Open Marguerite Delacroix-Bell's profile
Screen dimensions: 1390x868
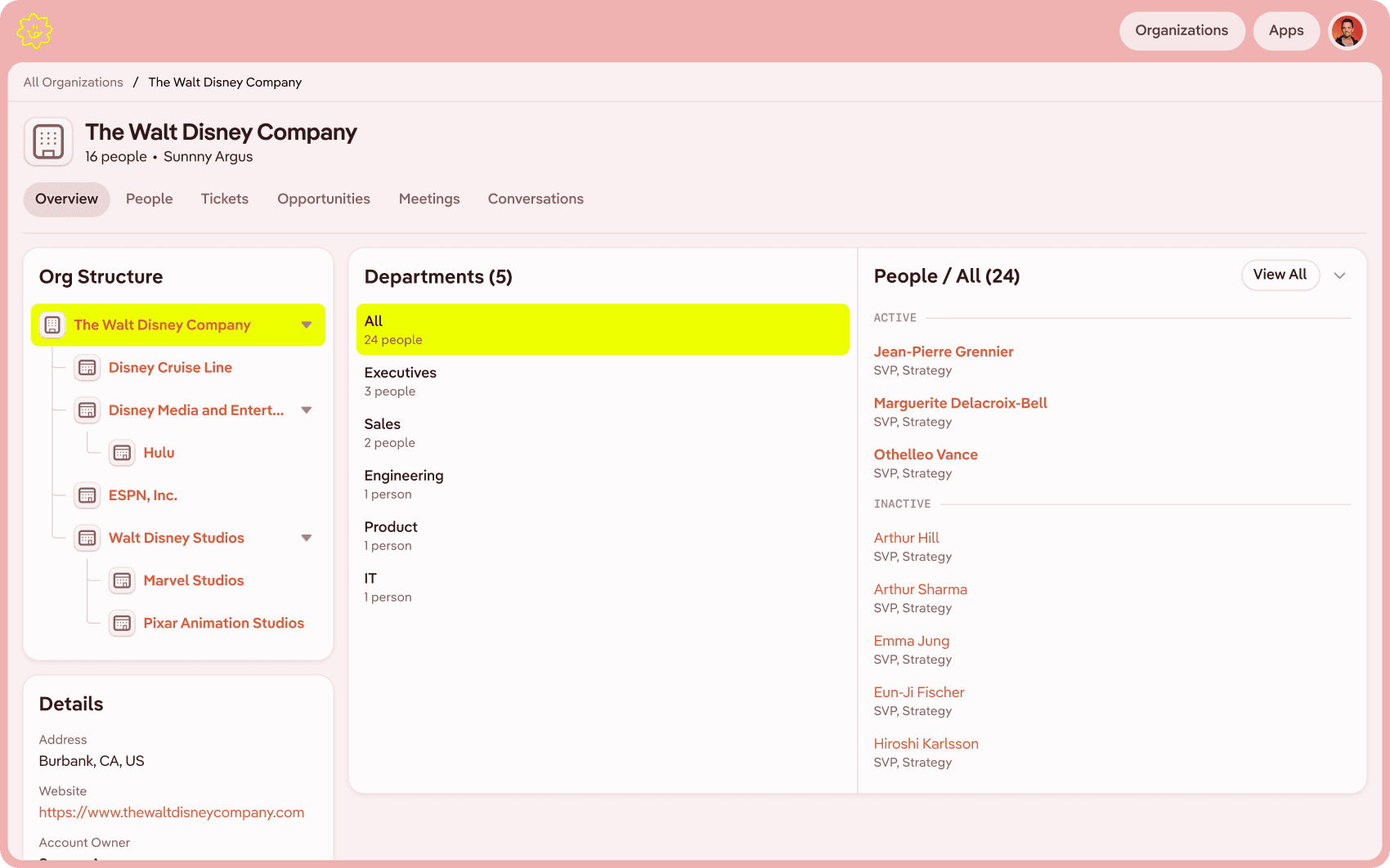coord(961,403)
